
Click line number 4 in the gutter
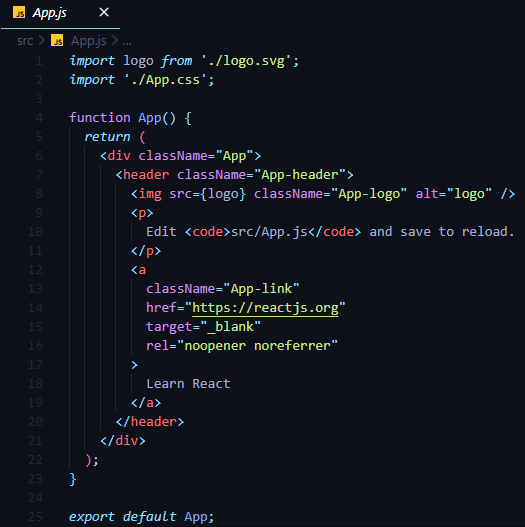click(39, 118)
